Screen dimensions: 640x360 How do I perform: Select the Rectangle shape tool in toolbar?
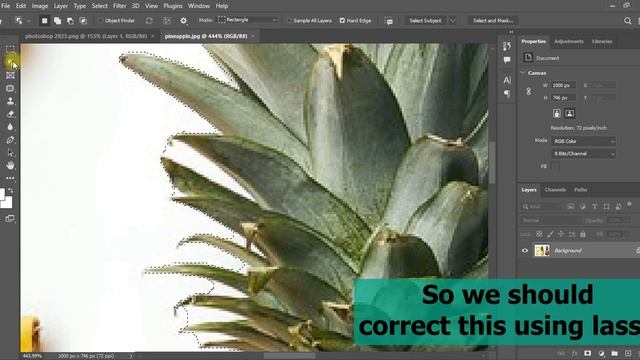[x=10, y=88]
